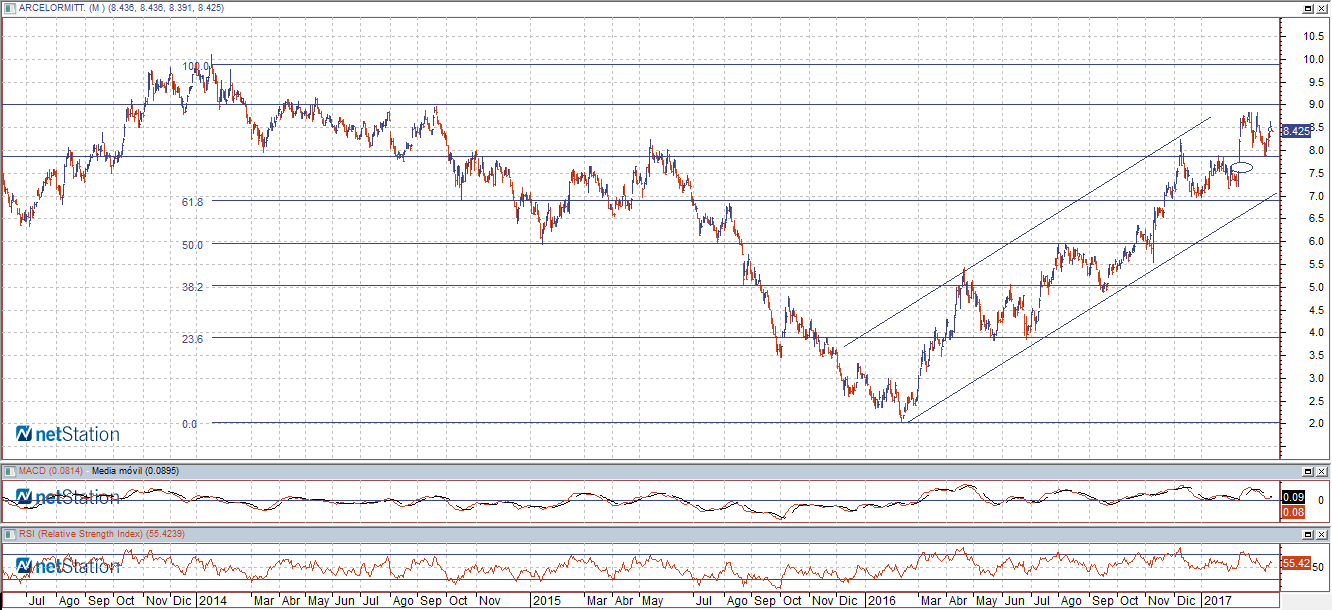1332x610 pixels.
Task: Maximize the ARCELORMITT price chart panel
Action: (1307, 8)
